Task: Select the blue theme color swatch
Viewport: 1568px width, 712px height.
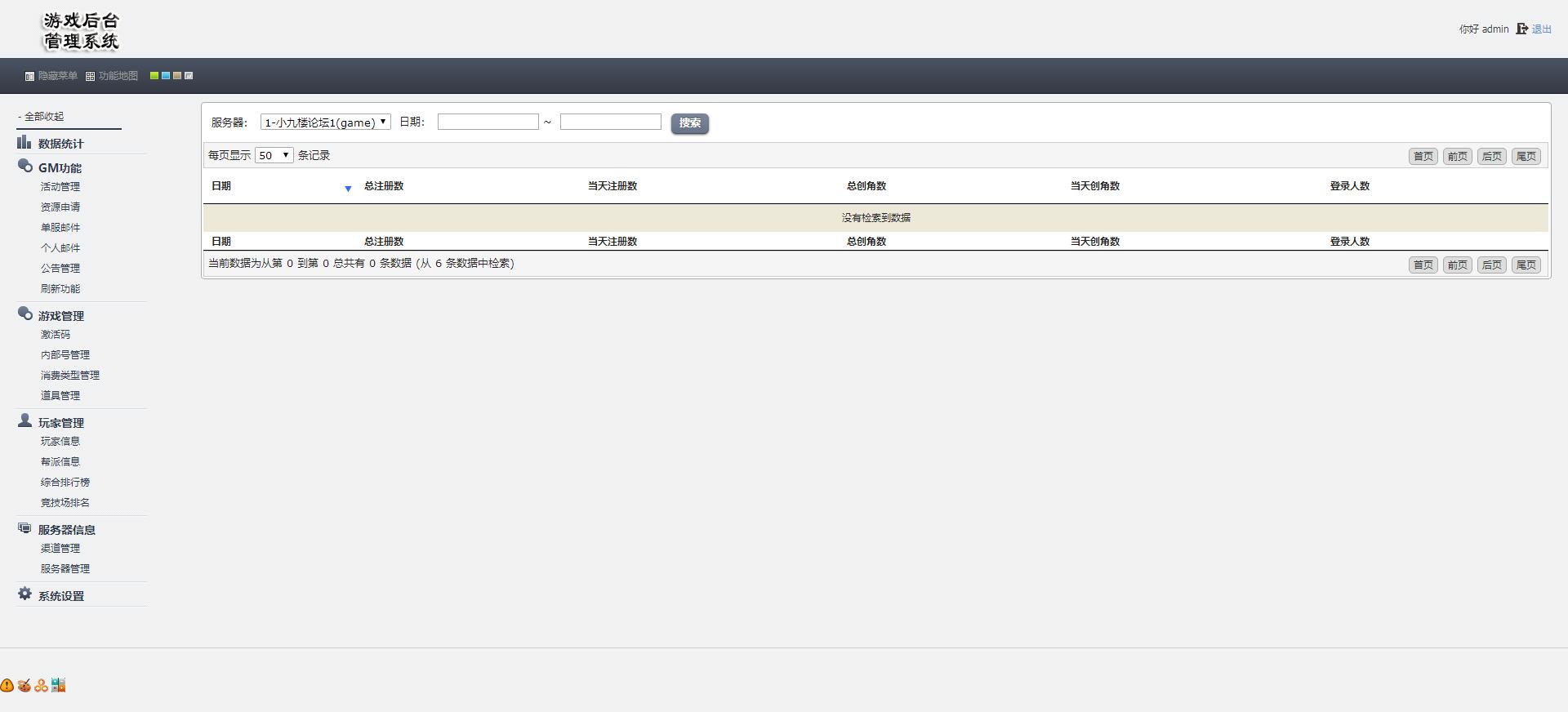Action: point(166,76)
